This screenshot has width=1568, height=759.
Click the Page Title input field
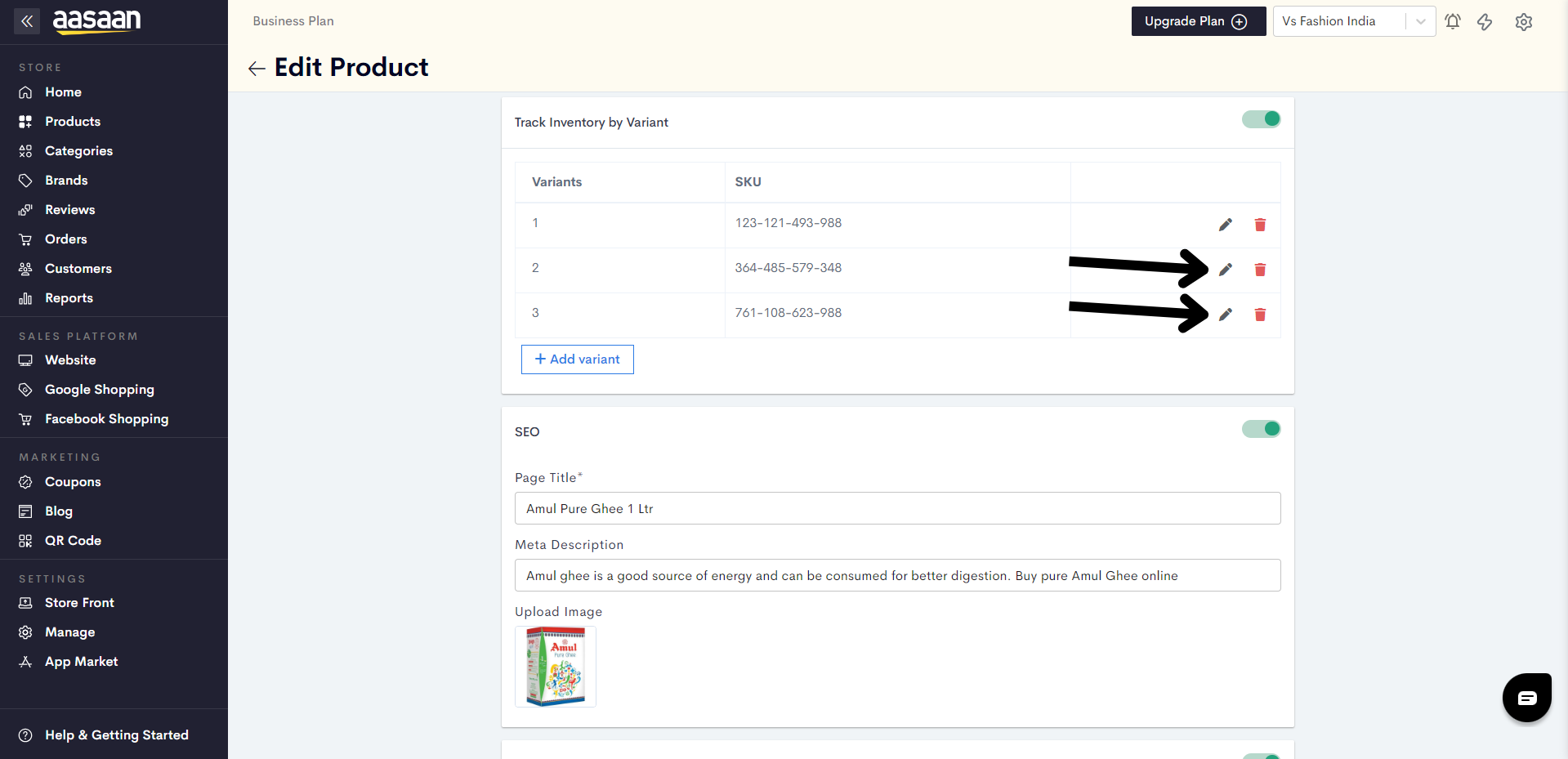click(897, 508)
